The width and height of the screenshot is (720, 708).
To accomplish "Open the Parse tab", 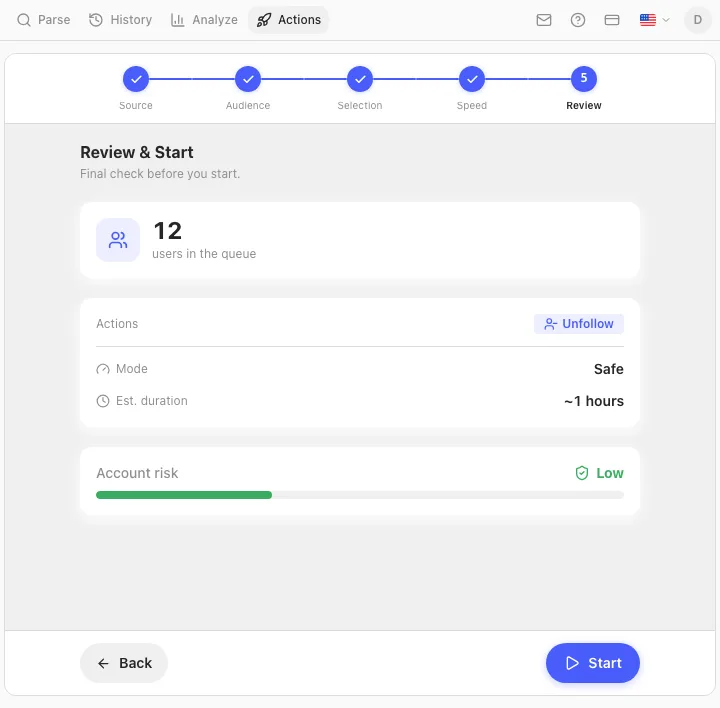I will click(44, 20).
